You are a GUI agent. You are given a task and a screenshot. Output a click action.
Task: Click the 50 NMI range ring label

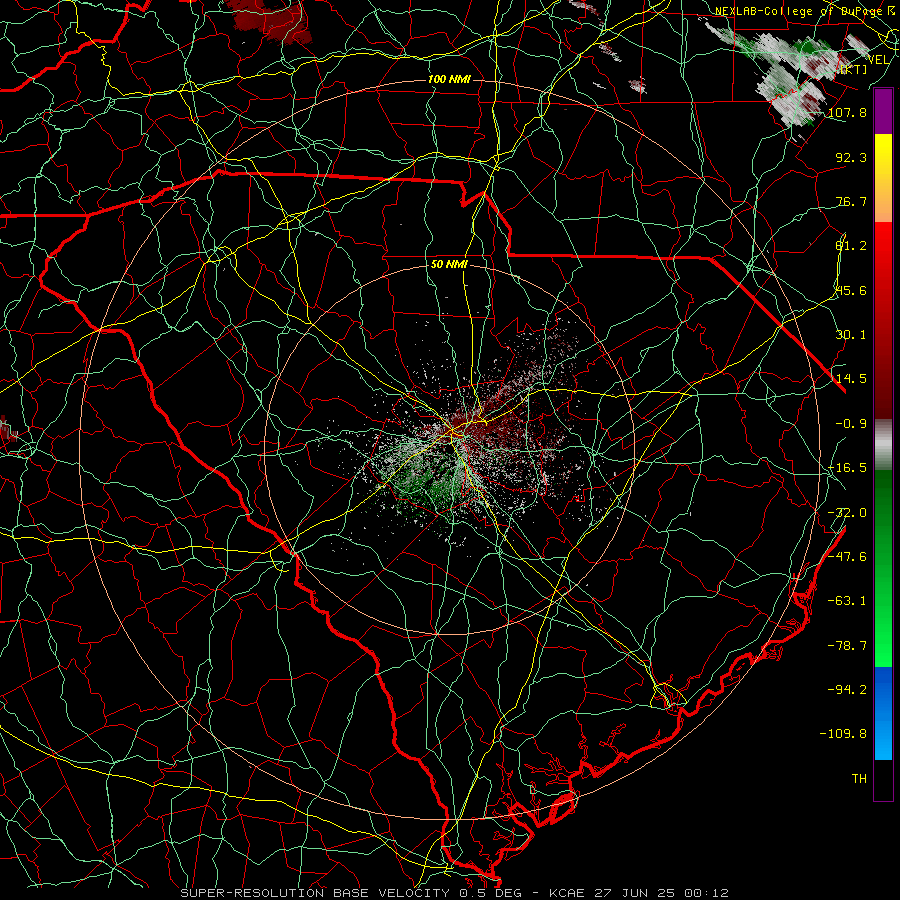pyautogui.click(x=449, y=264)
